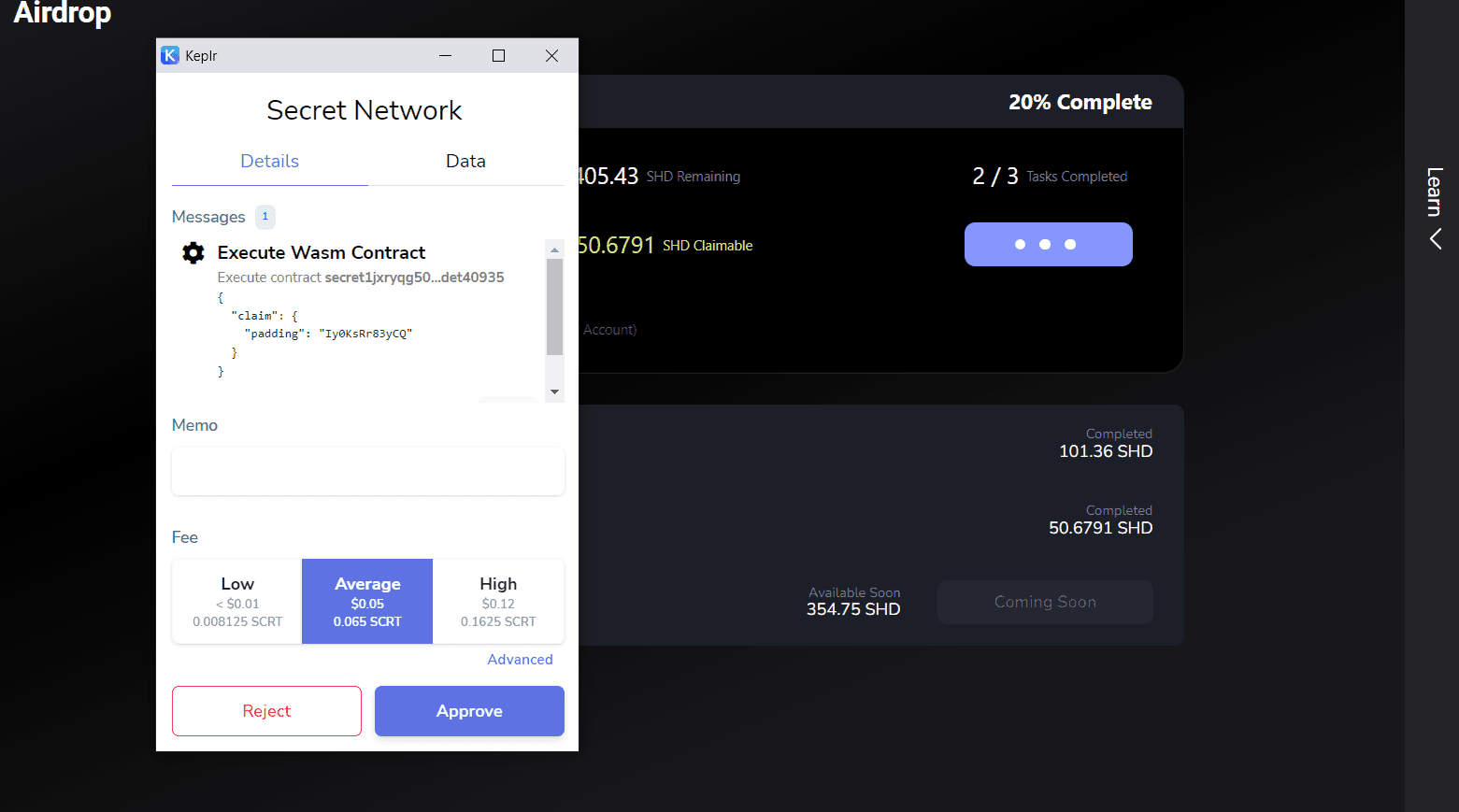Click the Keplr logo icon in title bar
The width and height of the screenshot is (1459, 812).
(x=170, y=56)
